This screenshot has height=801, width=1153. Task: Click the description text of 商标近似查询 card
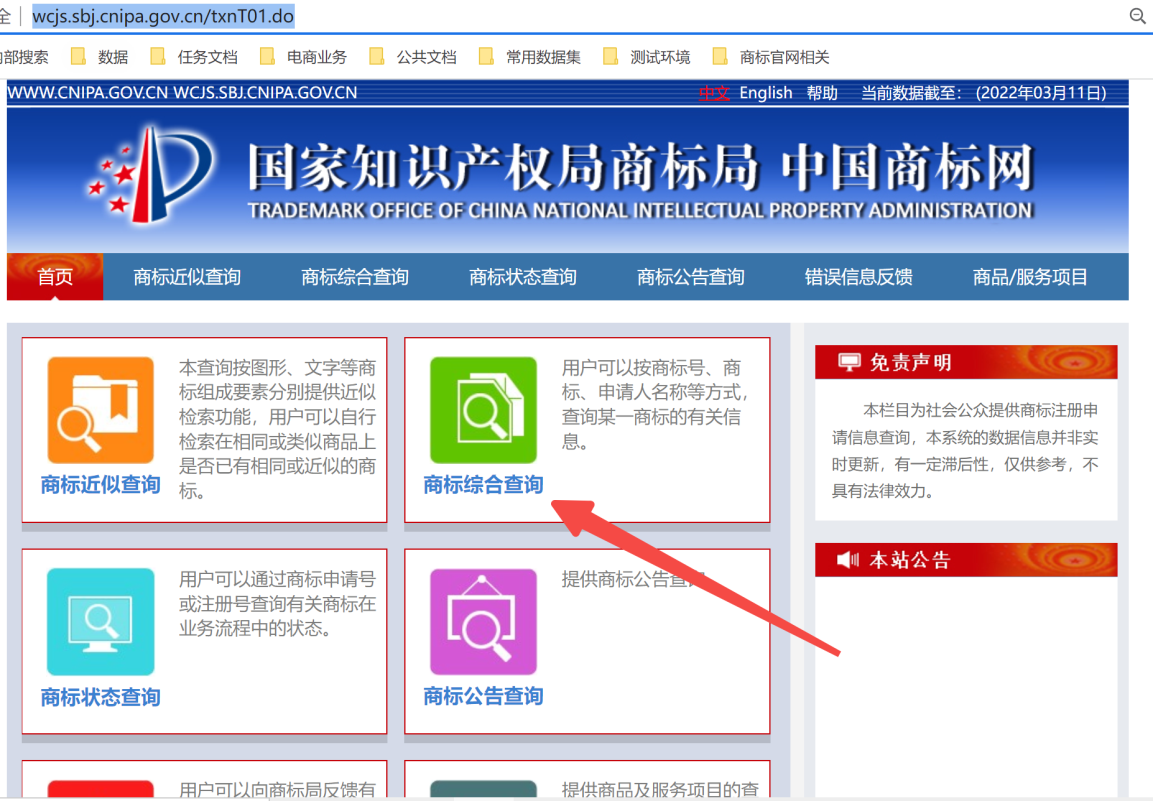[277, 429]
